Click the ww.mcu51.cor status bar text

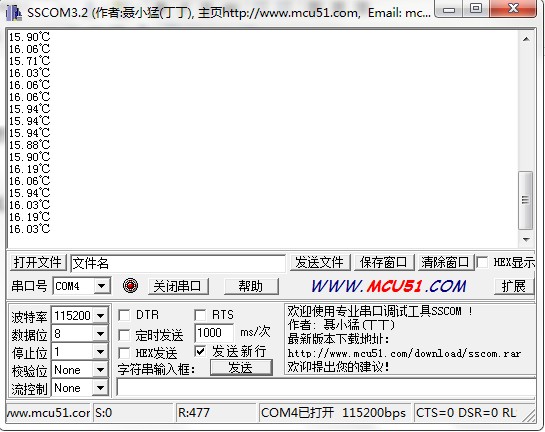48,413
